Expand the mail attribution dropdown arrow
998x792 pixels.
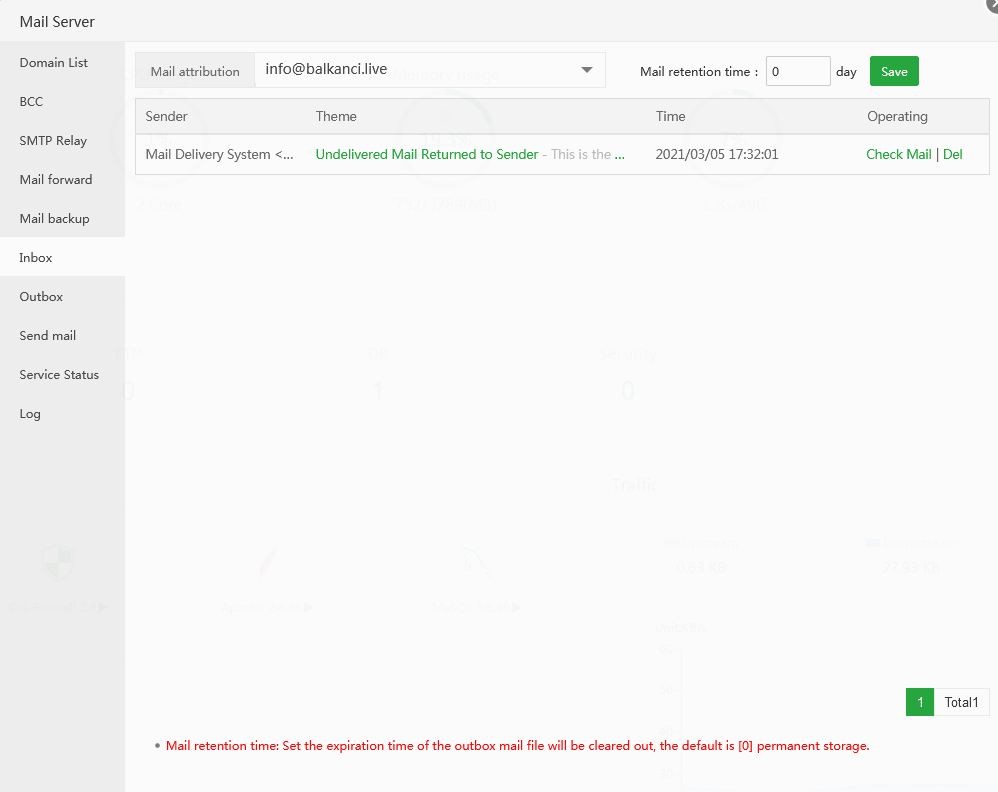pos(587,70)
